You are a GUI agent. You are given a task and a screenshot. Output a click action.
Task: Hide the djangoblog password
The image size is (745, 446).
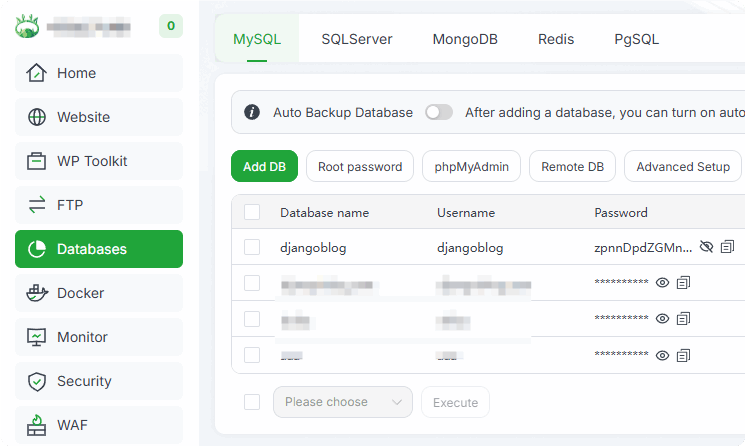(x=706, y=247)
